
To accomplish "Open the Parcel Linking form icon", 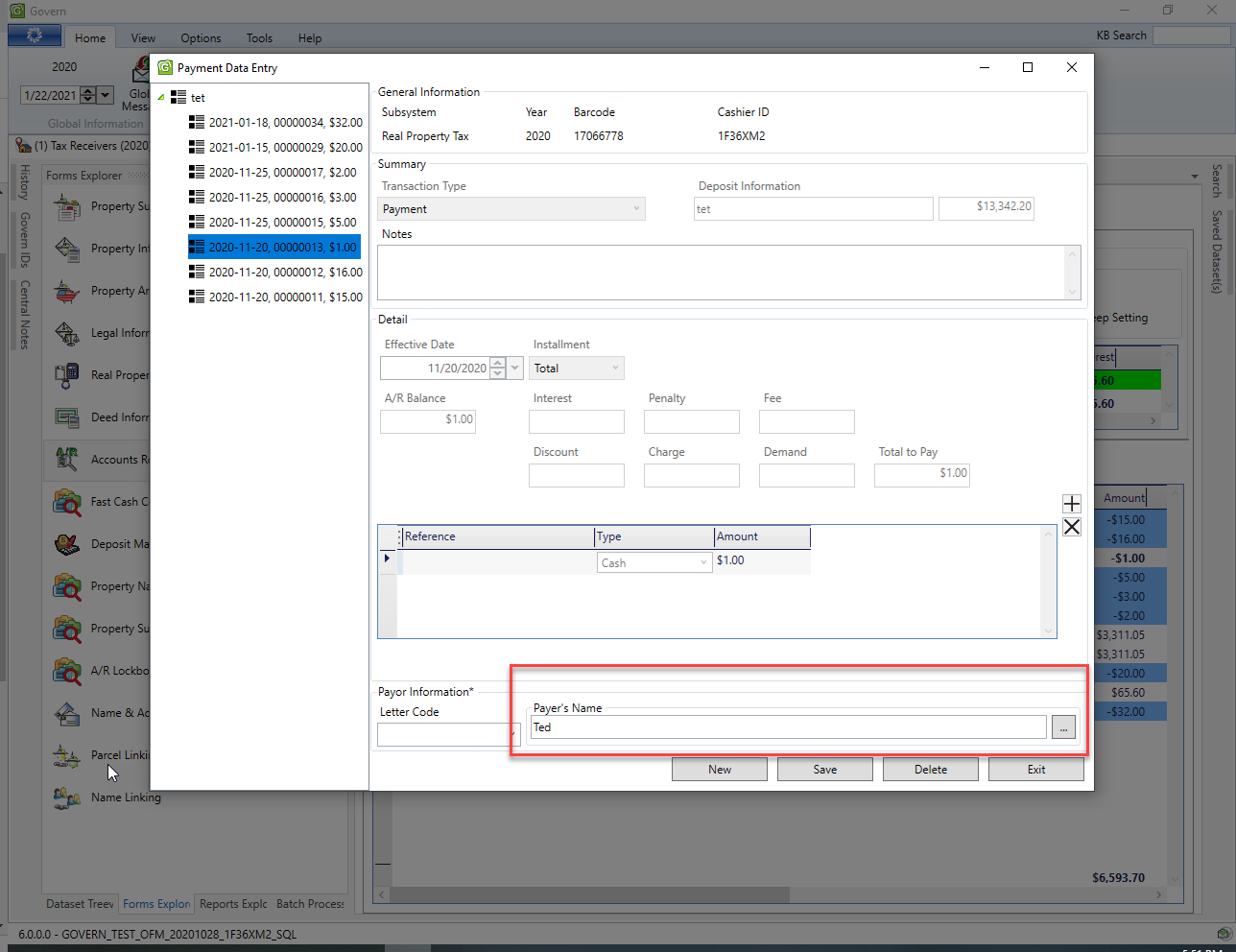I will click(x=67, y=756).
